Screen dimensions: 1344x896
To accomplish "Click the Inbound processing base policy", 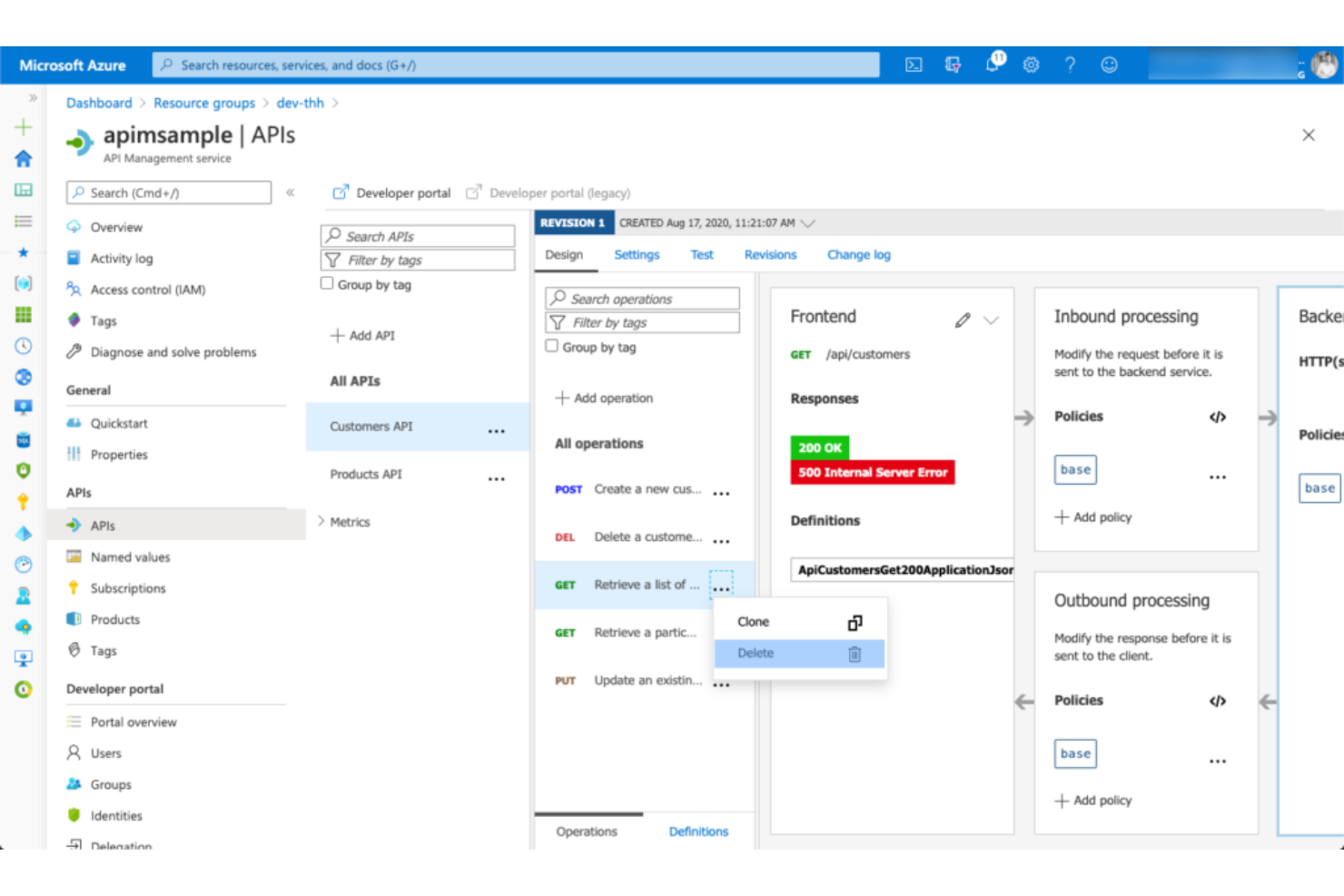I will [1075, 470].
